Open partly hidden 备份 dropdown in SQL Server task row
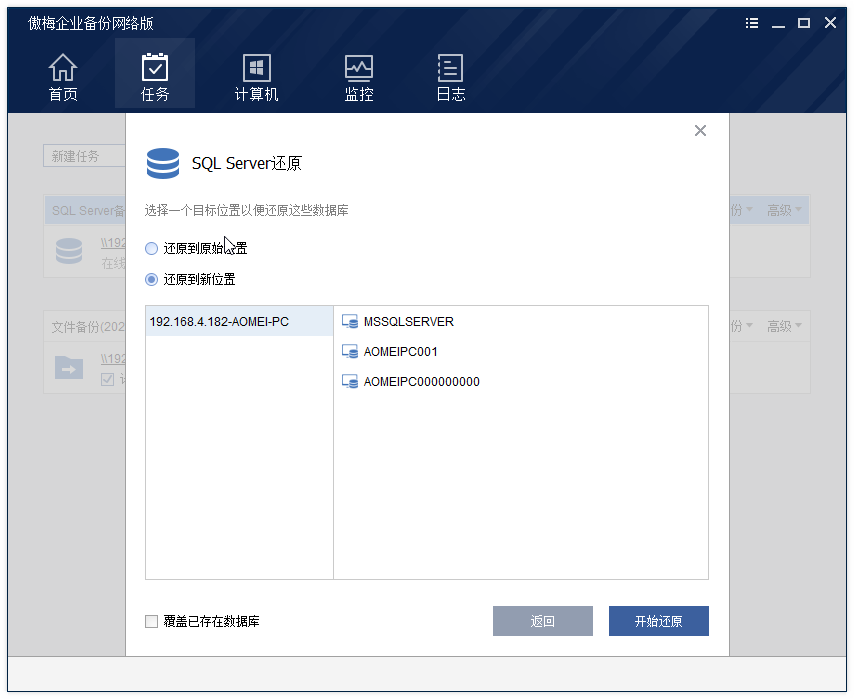 coord(742,210)
